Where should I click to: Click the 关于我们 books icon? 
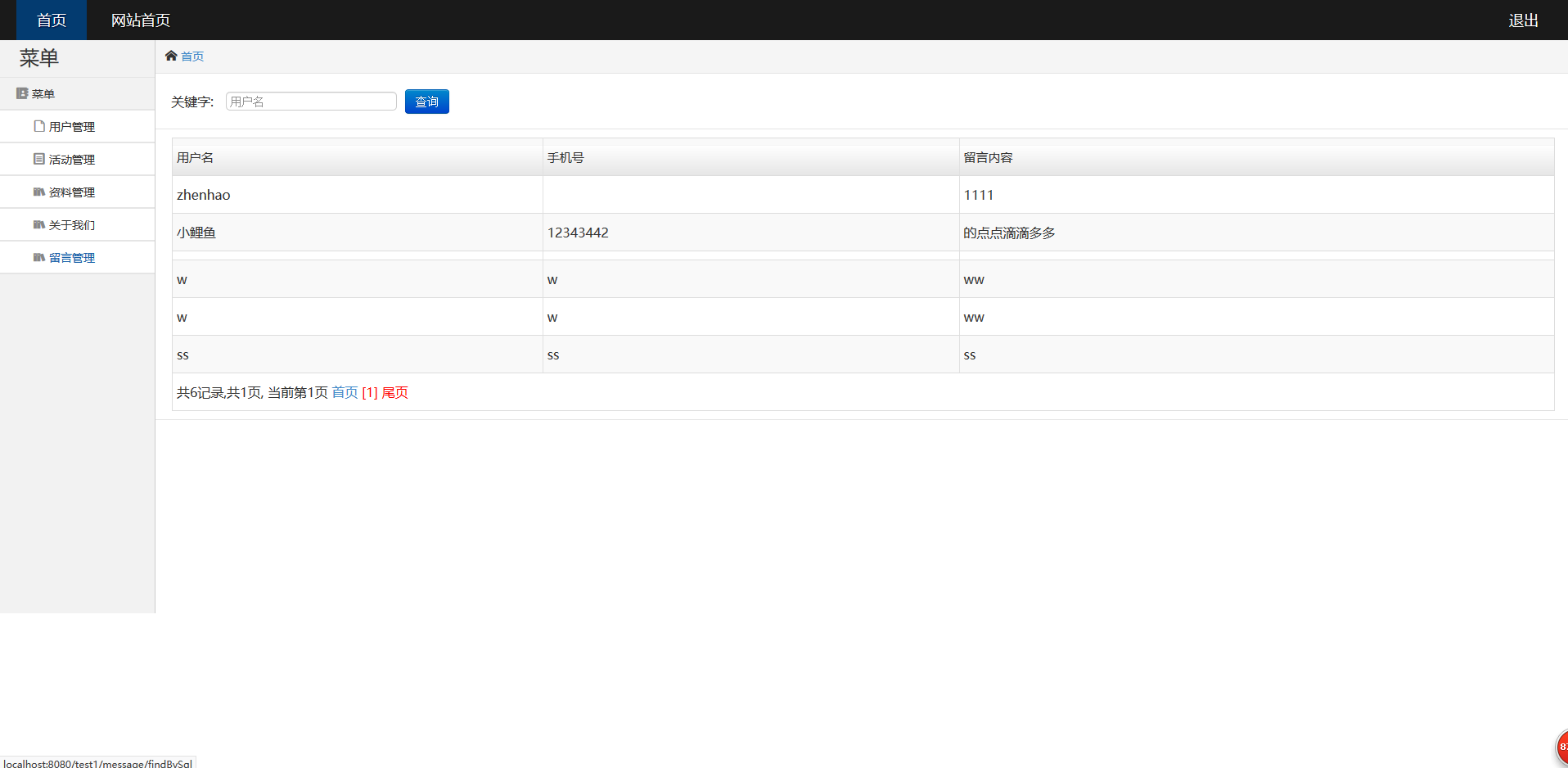click(38, 224)
